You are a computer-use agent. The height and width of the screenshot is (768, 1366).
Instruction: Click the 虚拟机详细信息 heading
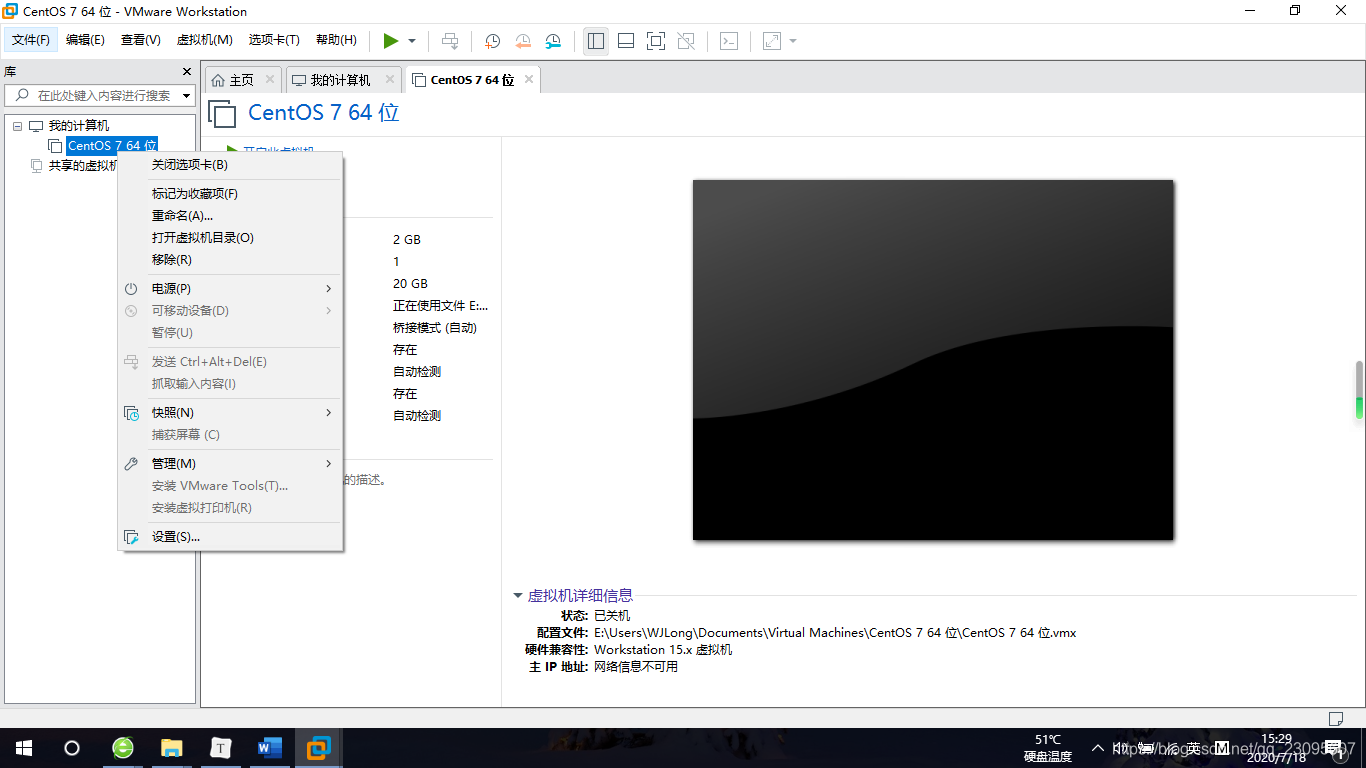click(x=580, y=596)
